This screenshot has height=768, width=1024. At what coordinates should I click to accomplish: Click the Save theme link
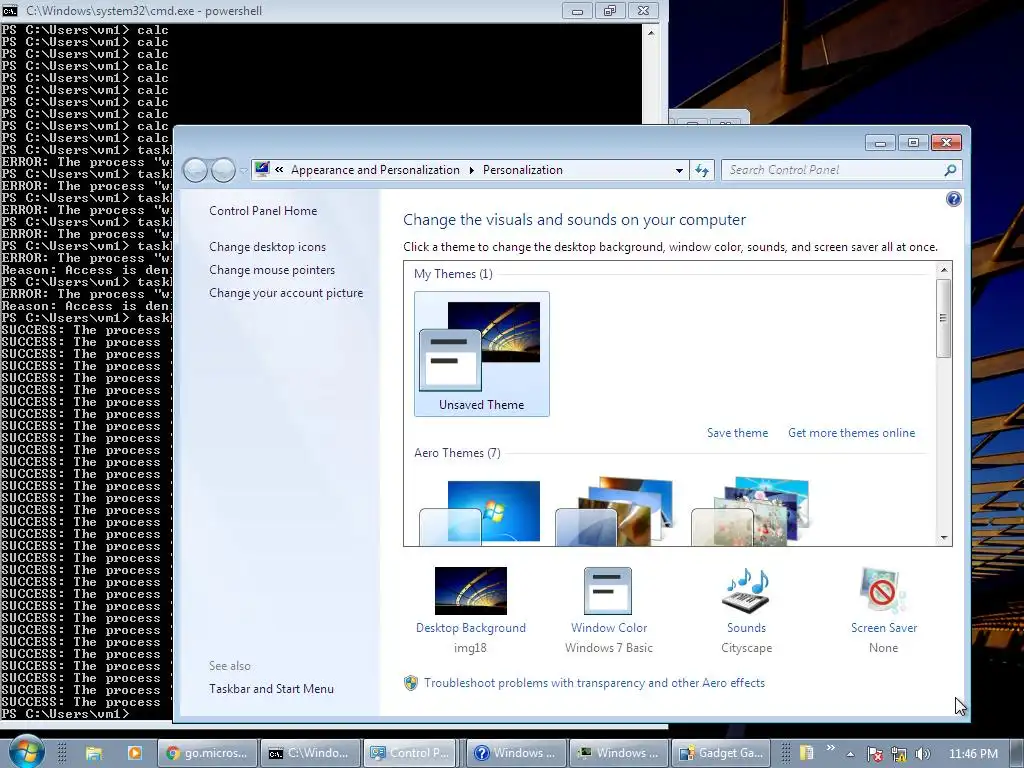737,432
